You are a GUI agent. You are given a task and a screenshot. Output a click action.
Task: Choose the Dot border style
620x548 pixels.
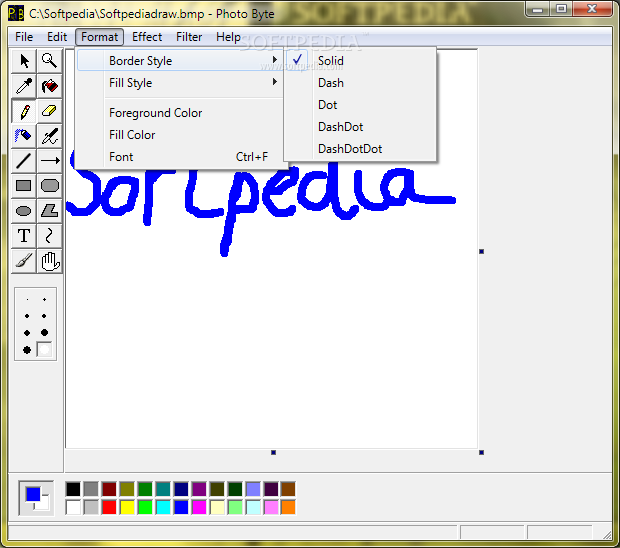click(360, 105)
